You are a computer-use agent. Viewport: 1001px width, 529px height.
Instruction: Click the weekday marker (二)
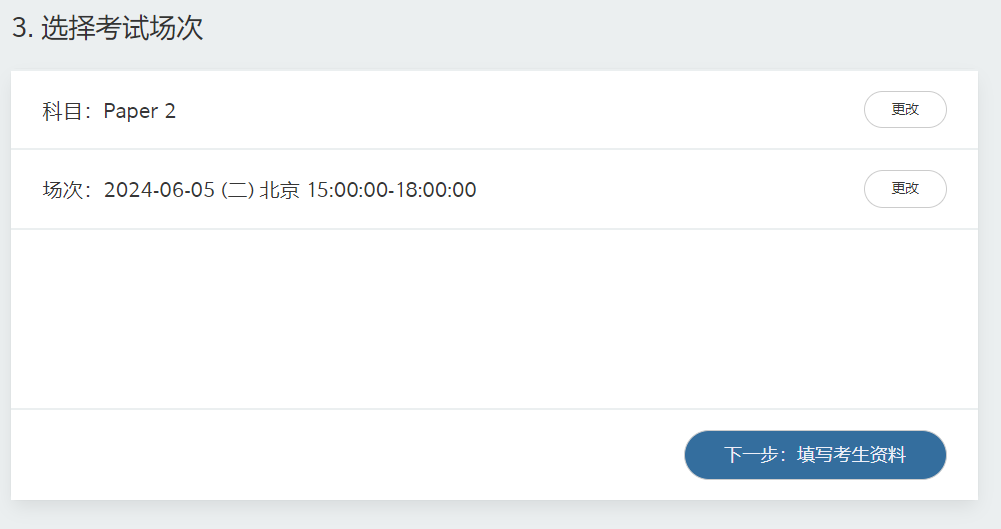click(x=237, y=190)
